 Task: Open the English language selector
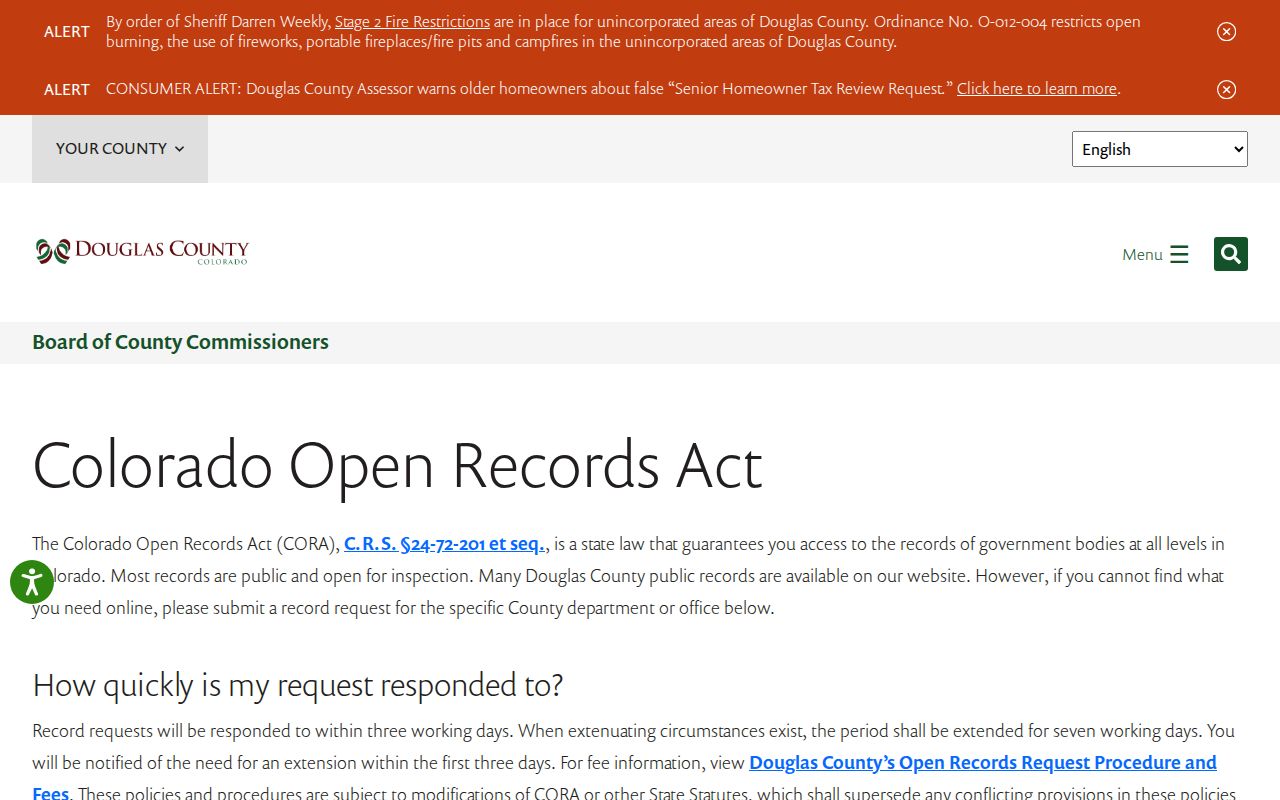click(1160, 149)
